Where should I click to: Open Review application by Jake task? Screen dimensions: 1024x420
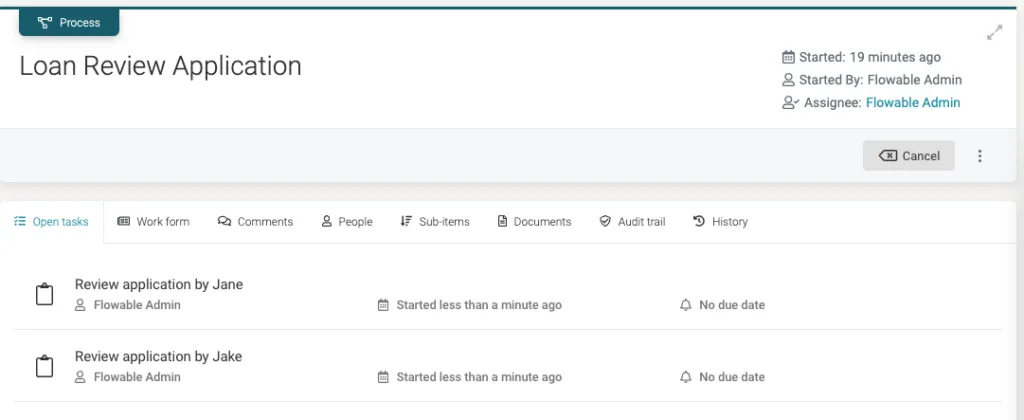click(x=159, y=356)
